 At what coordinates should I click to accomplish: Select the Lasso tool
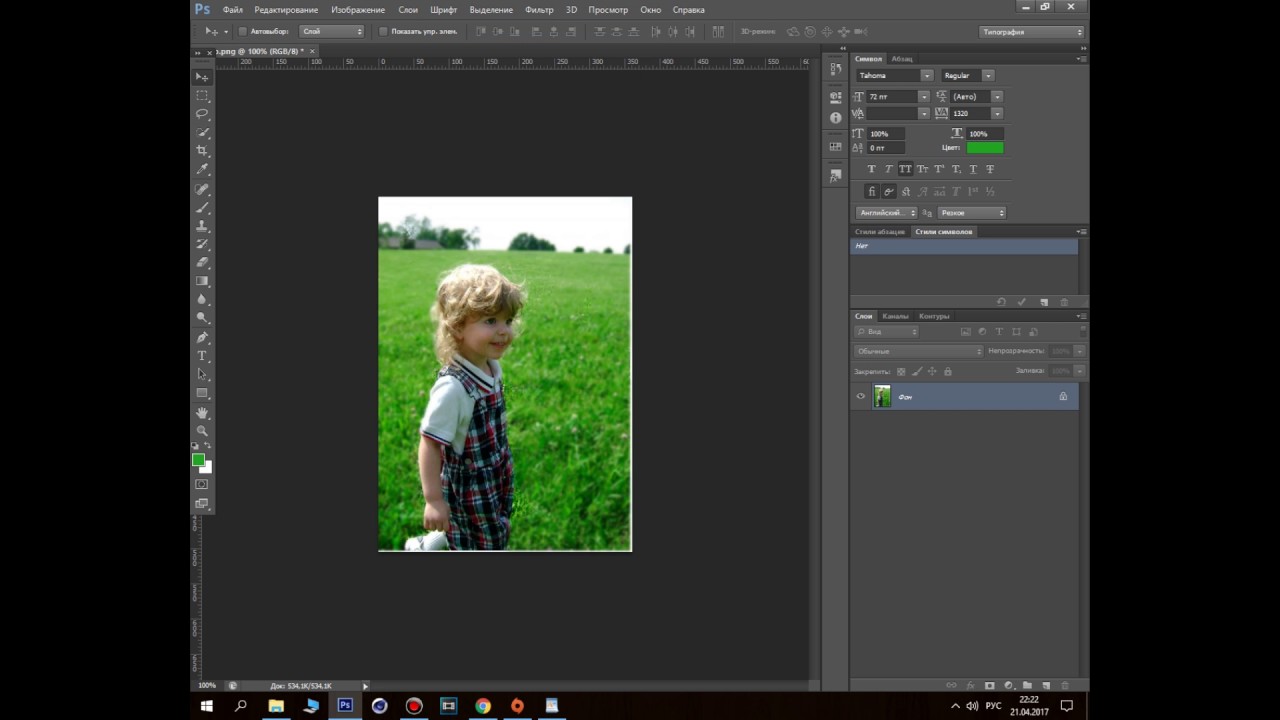coord(202,114)
